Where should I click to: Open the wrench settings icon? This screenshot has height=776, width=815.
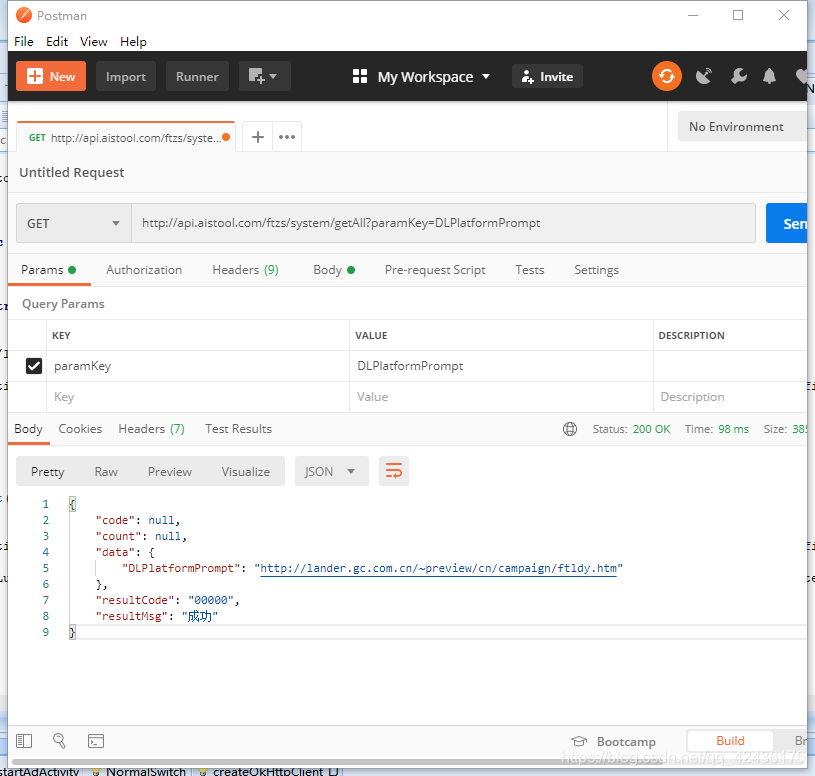tap(738, 76)
